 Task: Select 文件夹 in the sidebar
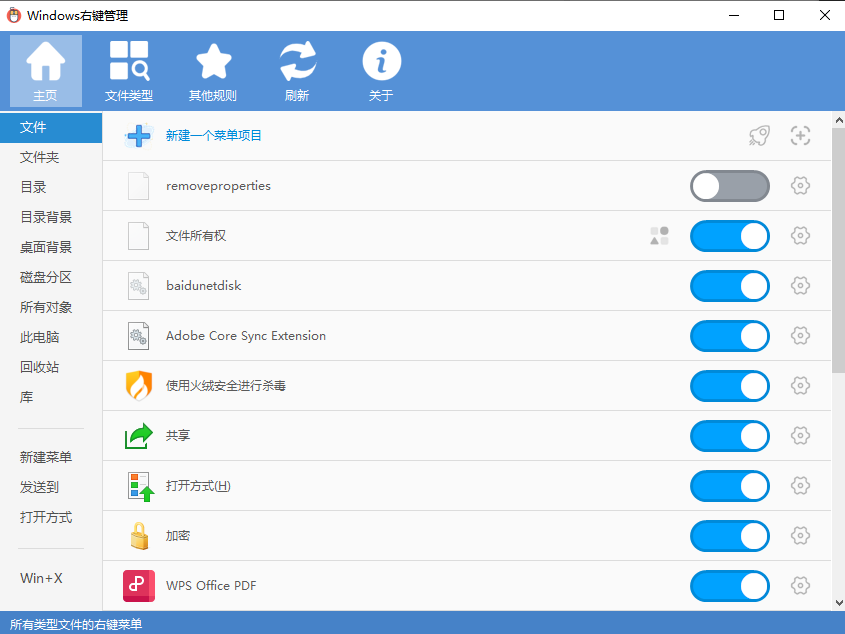pos(51,157)
